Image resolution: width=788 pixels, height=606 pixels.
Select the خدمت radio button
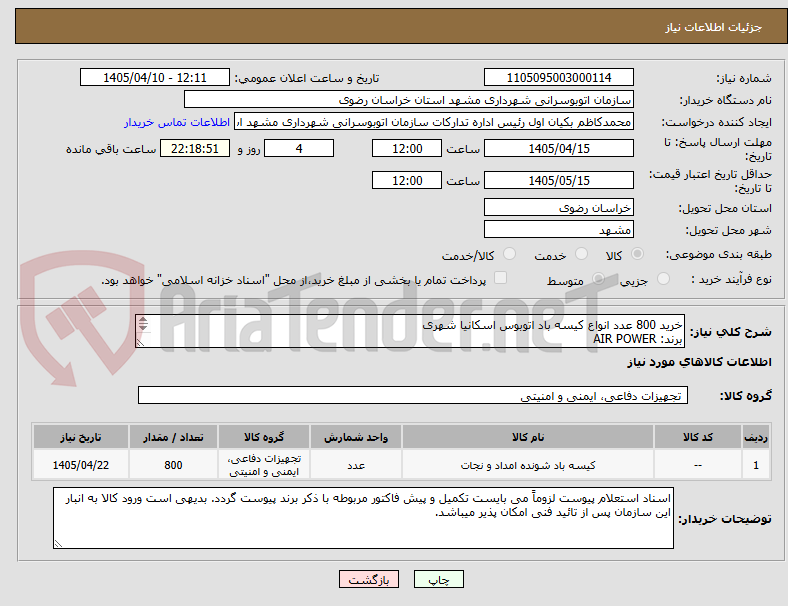click(581, 254)
